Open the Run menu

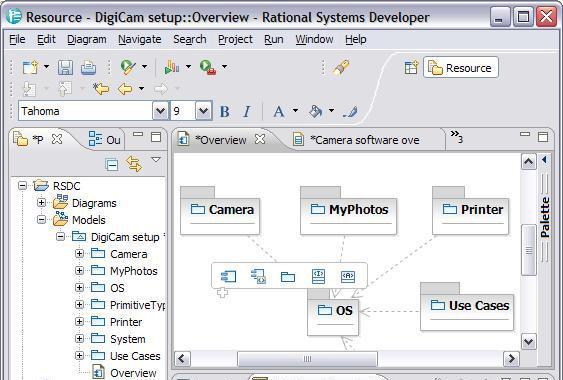pyautogui.click(x=274, y=39)
